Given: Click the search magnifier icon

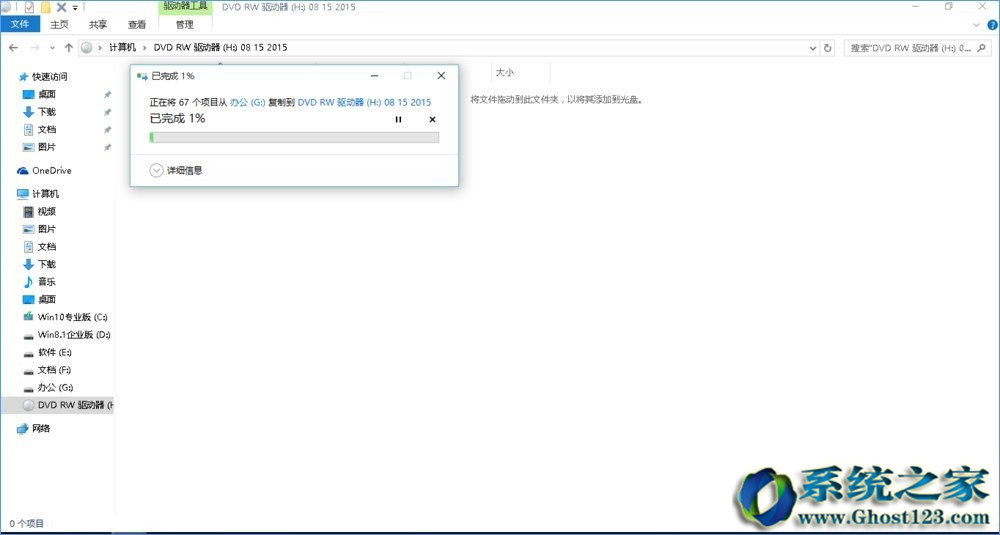Looking at the screenshot, I should [x=983, y=48].
